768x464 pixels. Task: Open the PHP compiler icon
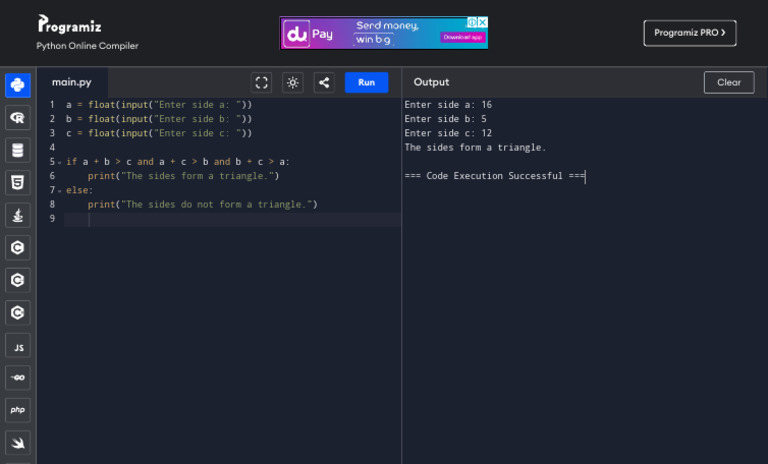18,410
